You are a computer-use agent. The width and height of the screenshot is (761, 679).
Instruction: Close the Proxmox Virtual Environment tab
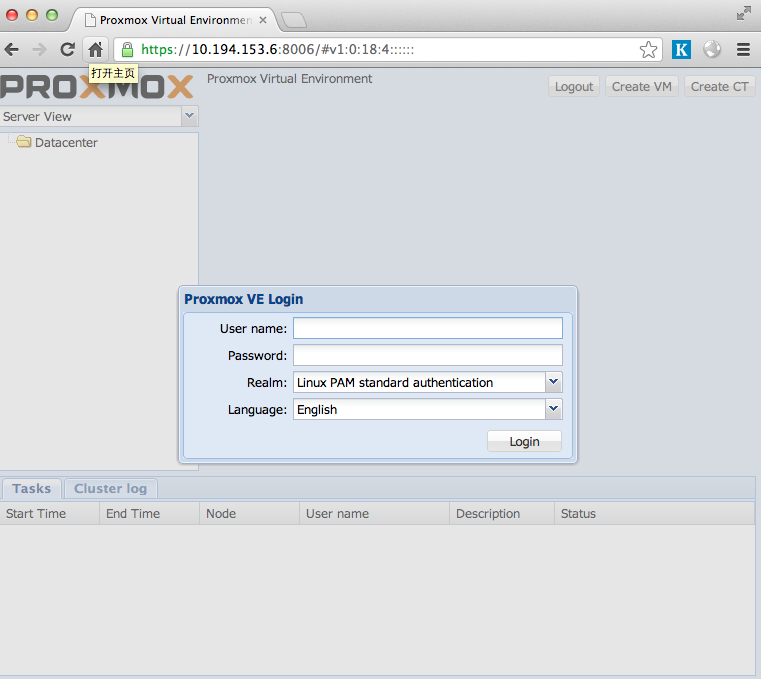coord(263,20)
